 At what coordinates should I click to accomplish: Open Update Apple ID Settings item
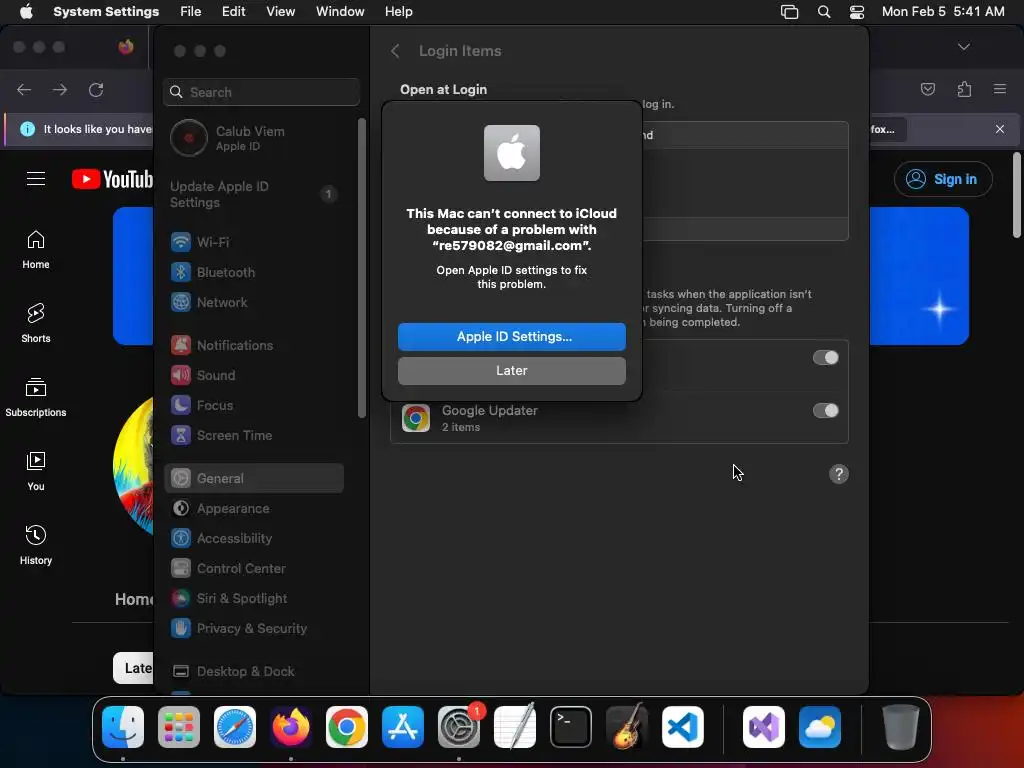coord(255,194)
